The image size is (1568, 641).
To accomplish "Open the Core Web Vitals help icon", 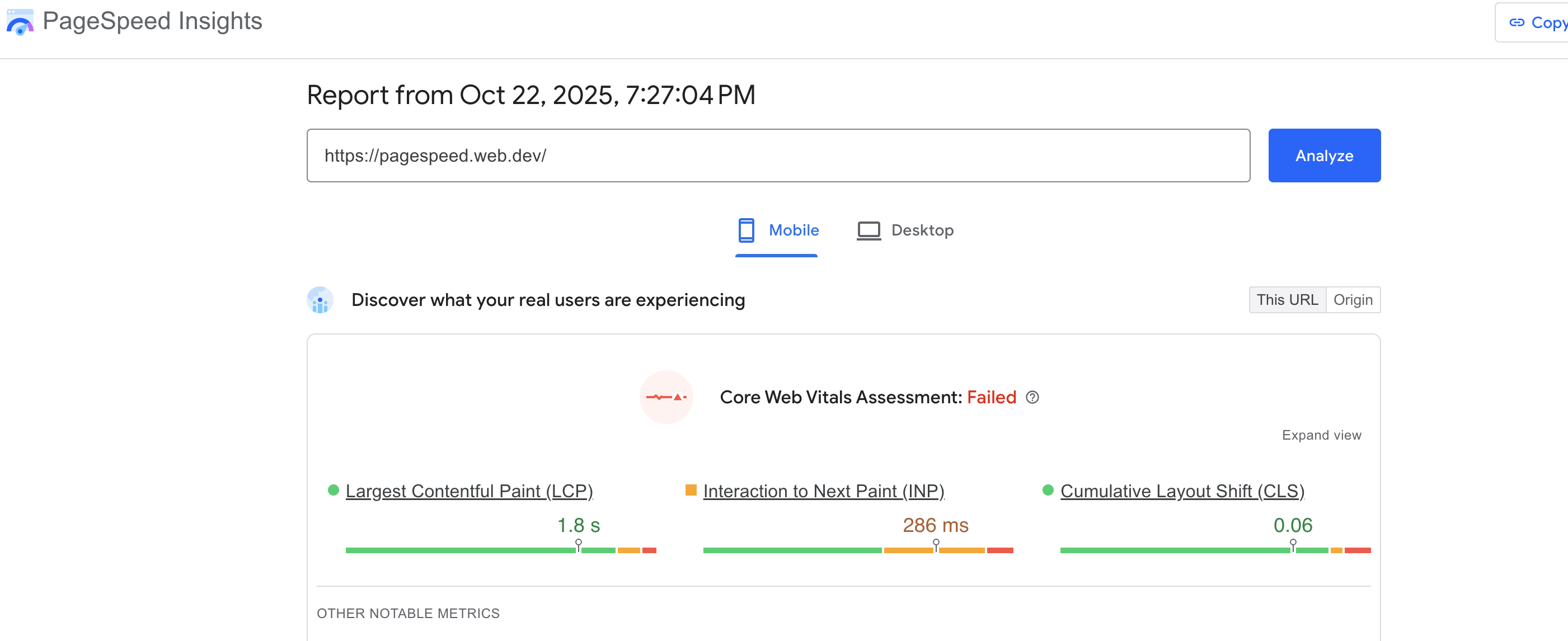I will (x=1032, y=397).
